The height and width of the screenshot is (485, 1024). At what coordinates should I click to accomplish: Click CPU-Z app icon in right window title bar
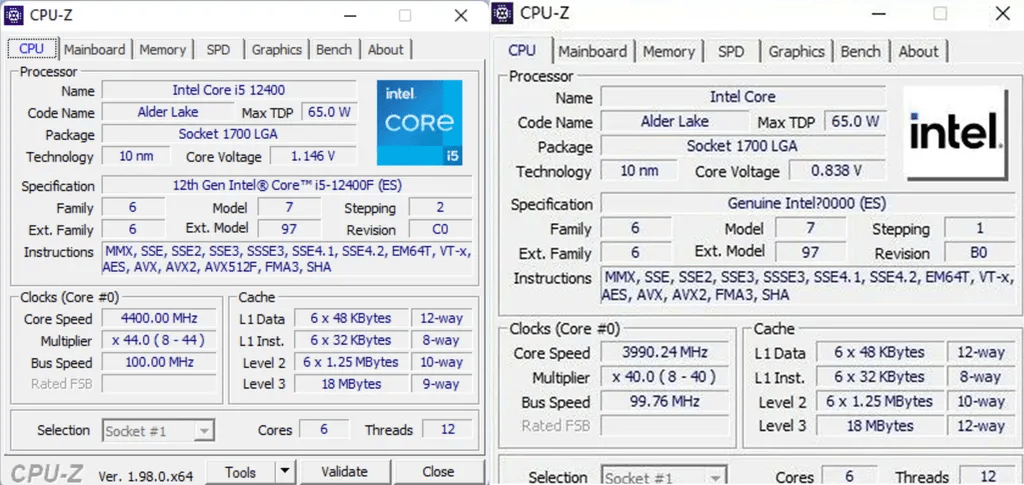coord(502,13)
